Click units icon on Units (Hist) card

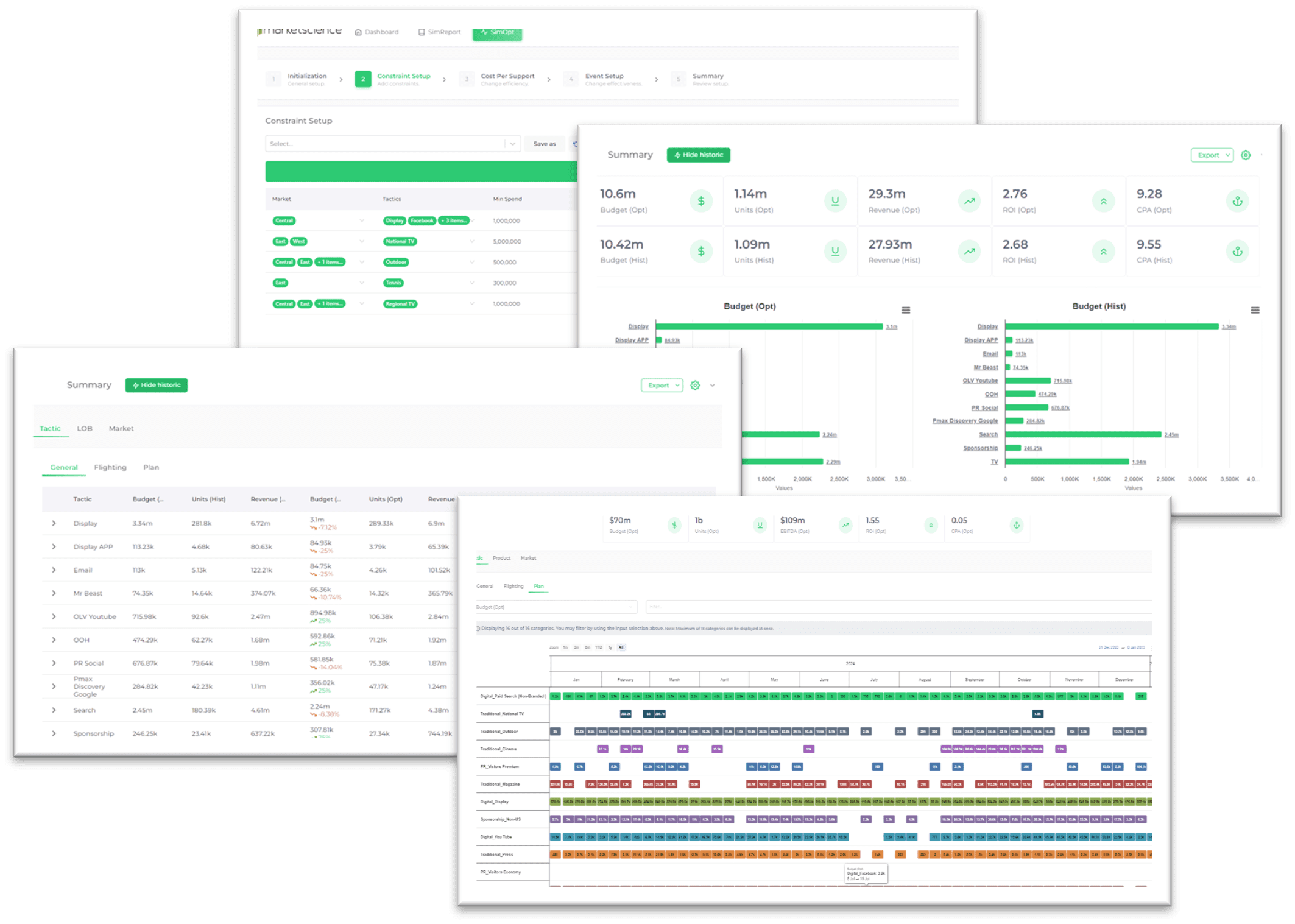(835, 252)
